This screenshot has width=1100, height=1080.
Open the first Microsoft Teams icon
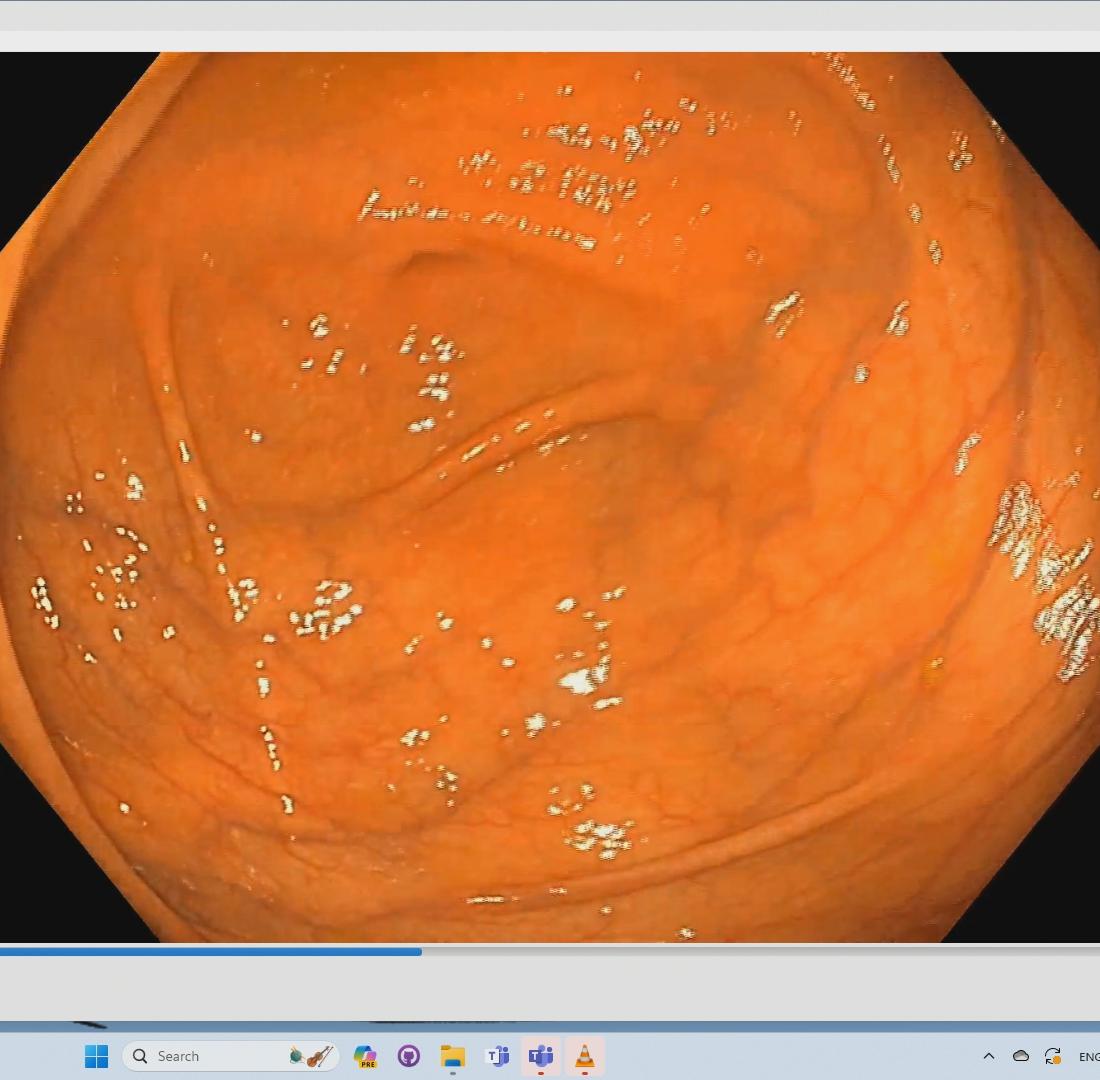pyautogui.click(x=497, y=1056)
